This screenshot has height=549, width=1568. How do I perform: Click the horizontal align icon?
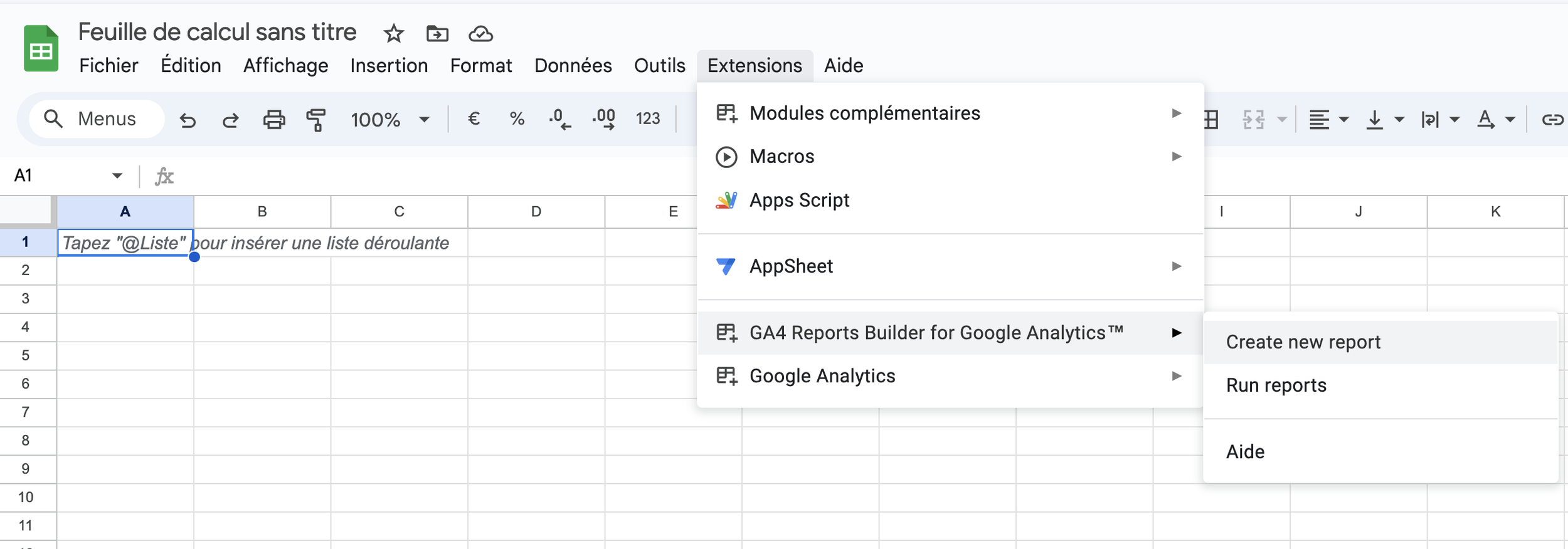coord(1319,119)
